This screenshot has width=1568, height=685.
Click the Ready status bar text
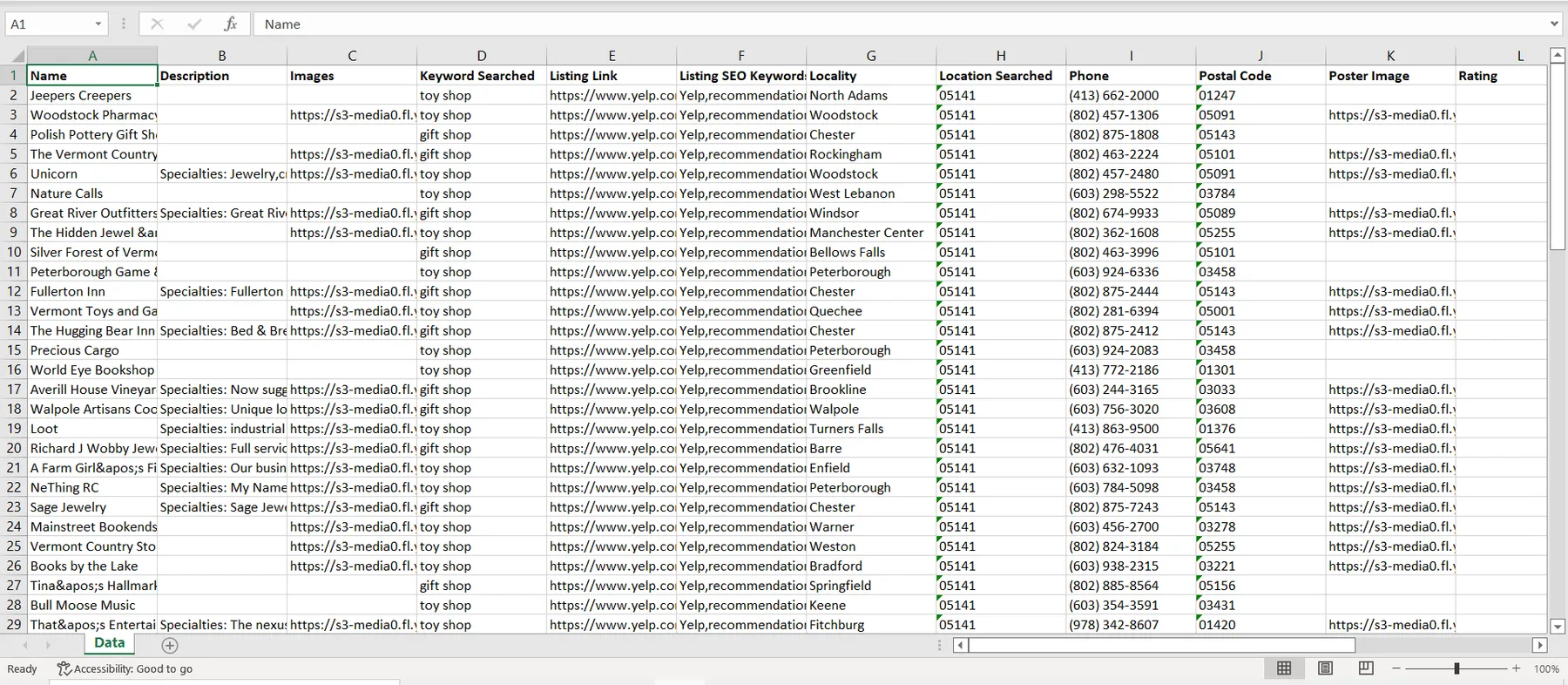[22, 668]
